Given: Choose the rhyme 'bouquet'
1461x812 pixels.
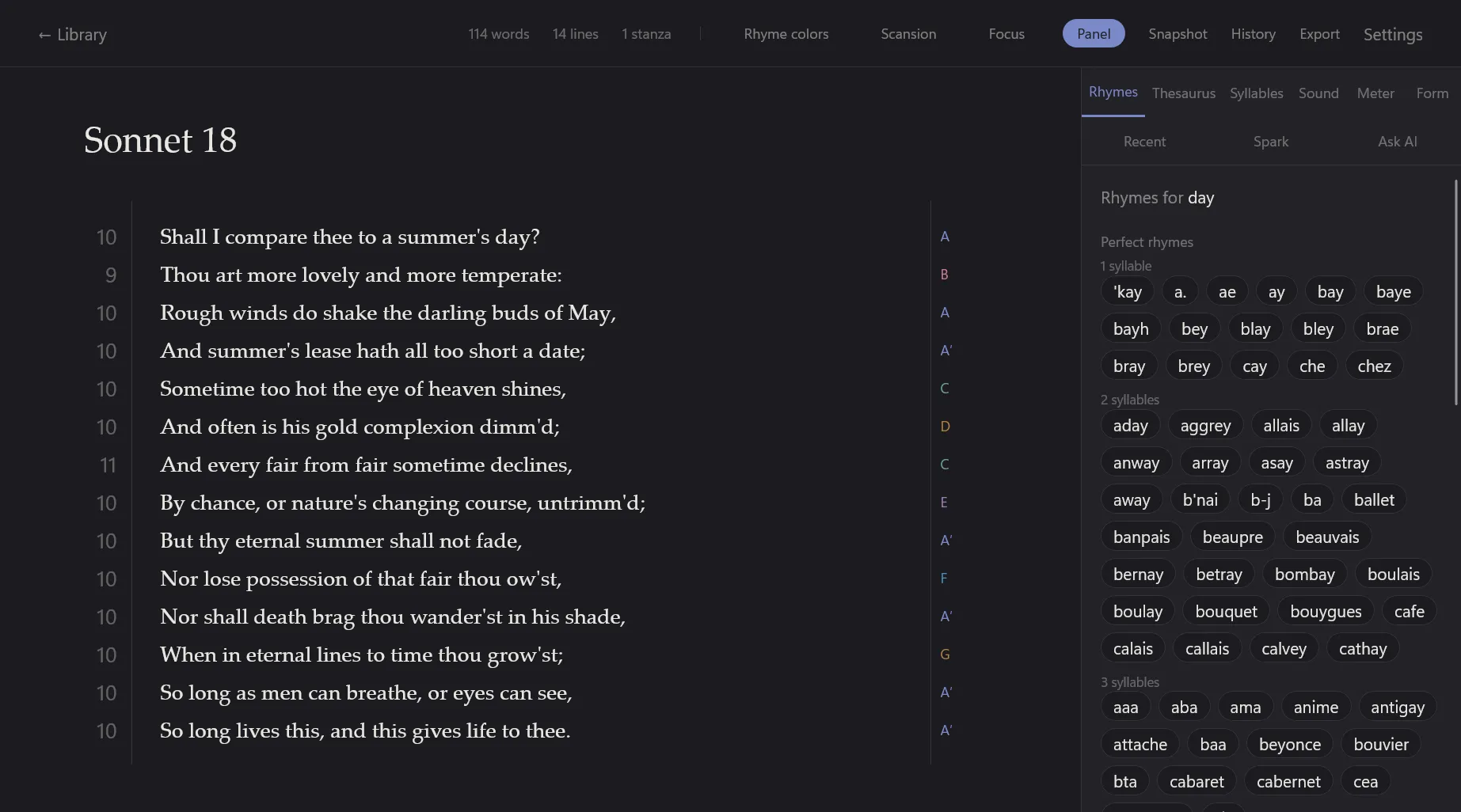Looking at the screenshot, I should [x=1226, y=612].
